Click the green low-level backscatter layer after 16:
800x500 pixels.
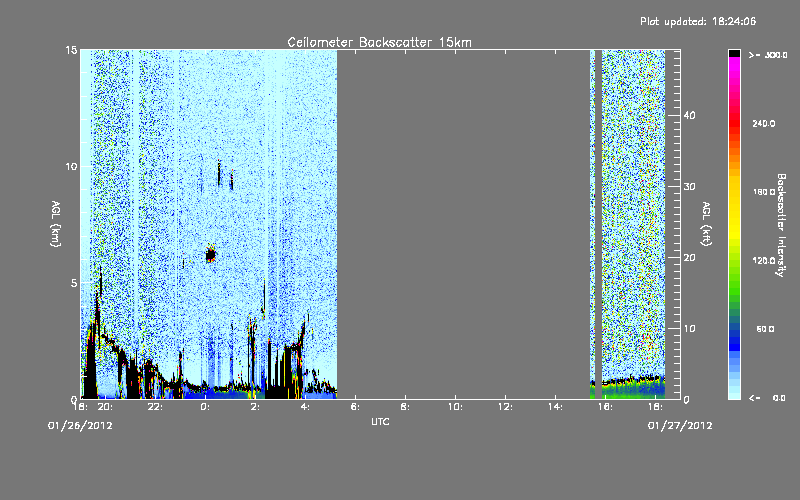point(633,389)
